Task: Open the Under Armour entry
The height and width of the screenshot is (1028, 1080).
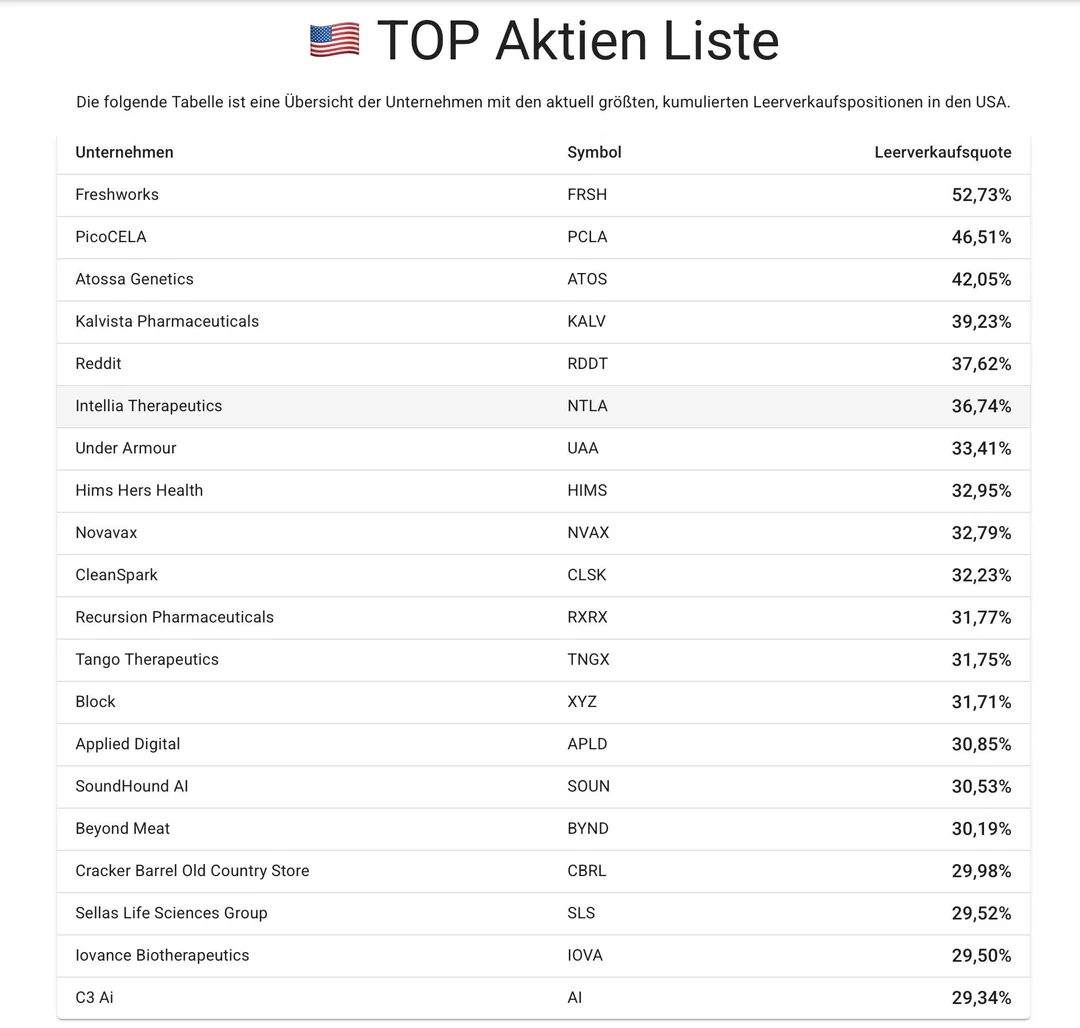Action: point(126,448)
